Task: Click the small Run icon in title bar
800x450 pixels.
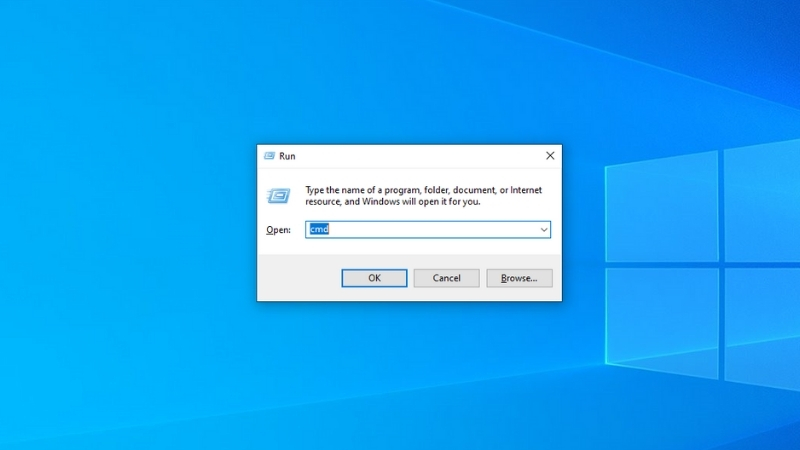Action: coord(269,156)
